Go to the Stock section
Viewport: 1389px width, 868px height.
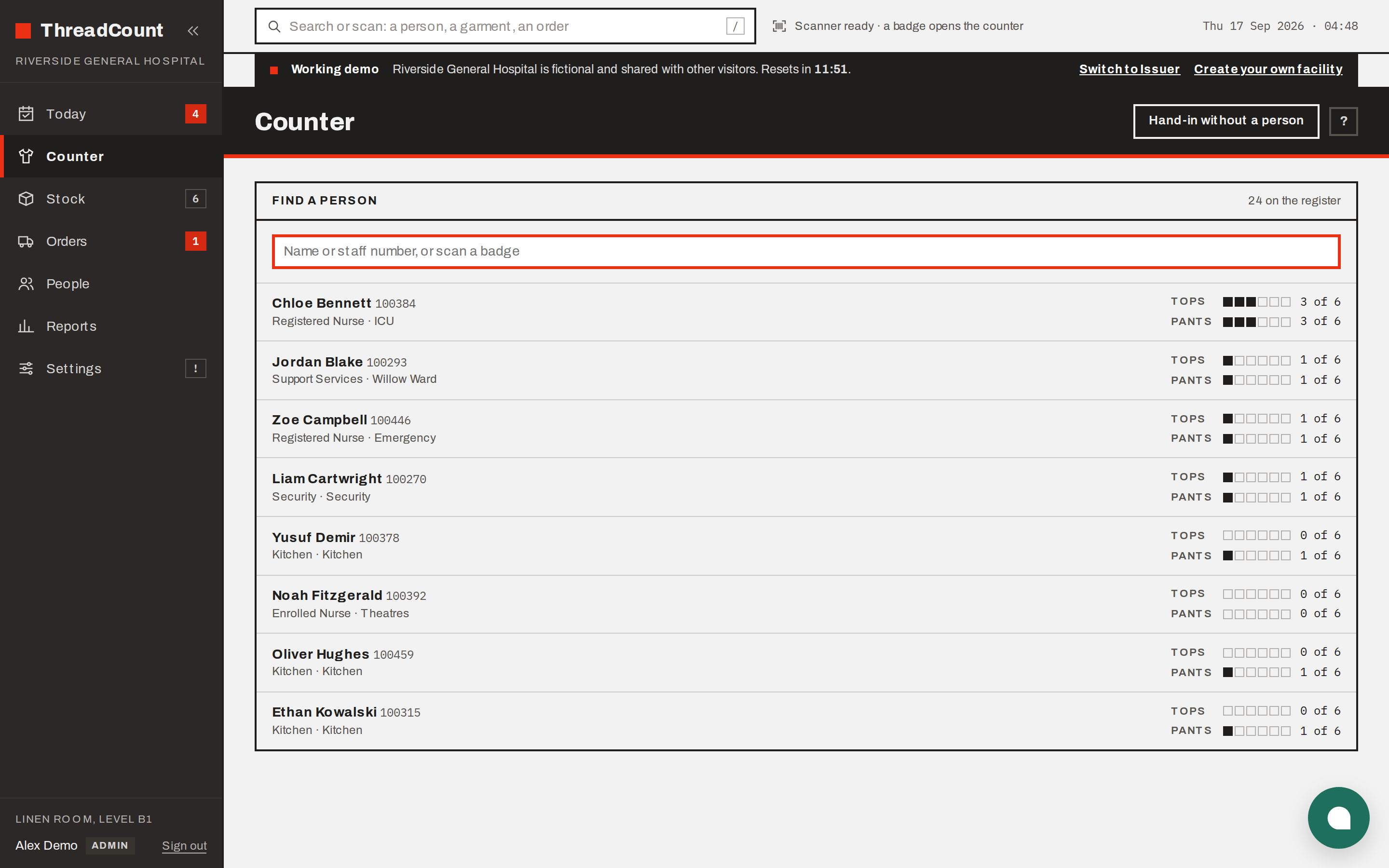click(111, 199)
